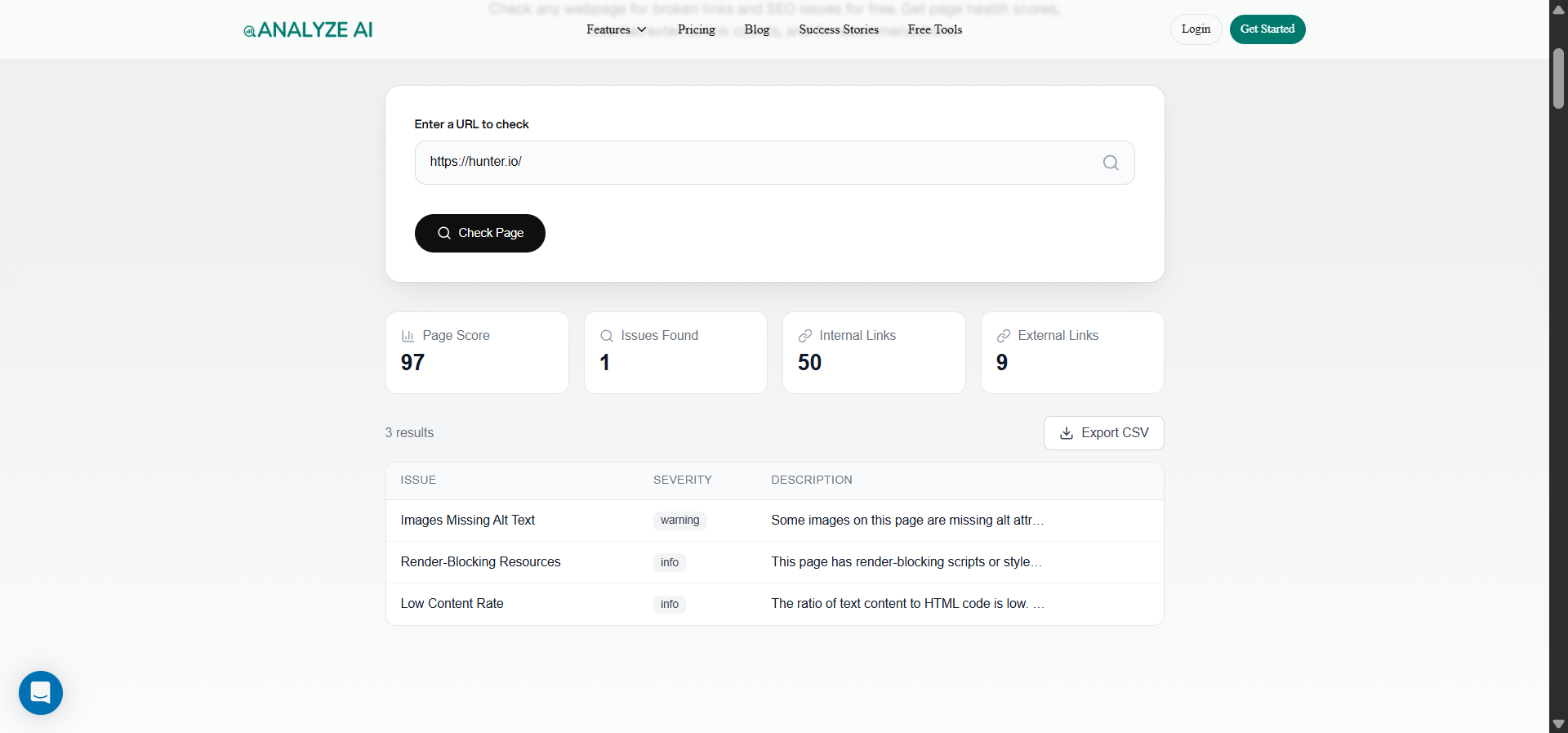Click info badge for Low Content Rate
The width and height of the screenshot is (1568, 733).
click(x=670, y=604)
